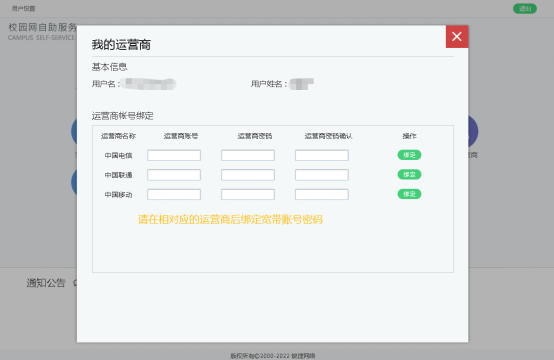Click the 运营商账号 column header

[x=181, y=136]
